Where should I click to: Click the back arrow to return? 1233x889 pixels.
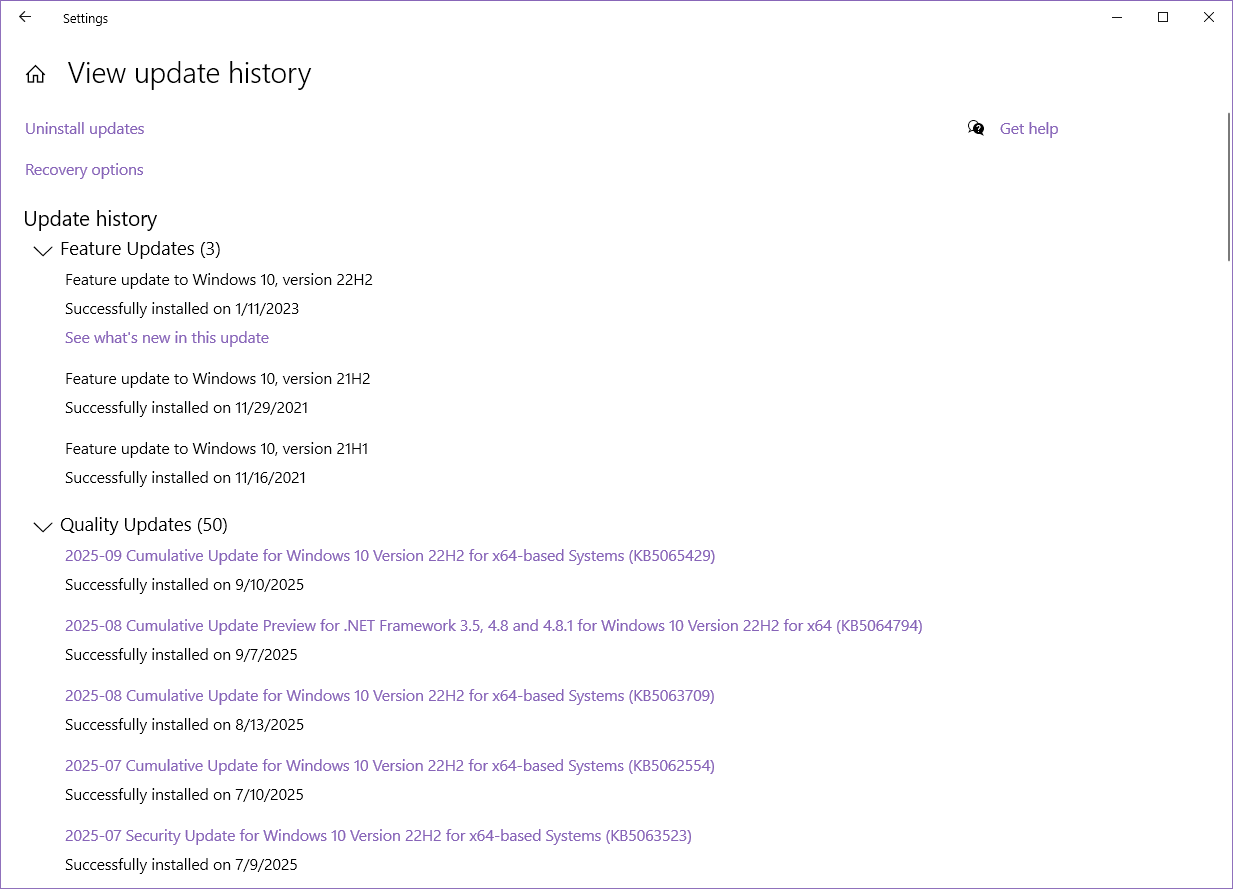click(x=25, y=17)
